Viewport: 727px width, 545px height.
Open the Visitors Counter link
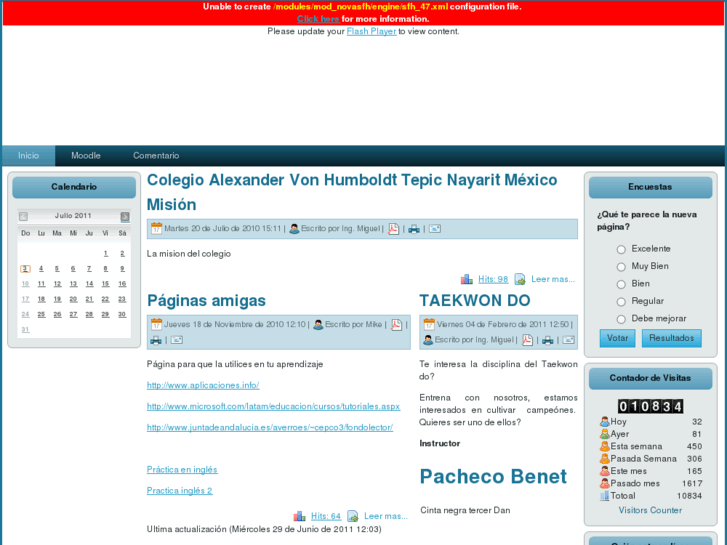click(x=650, y=510)
